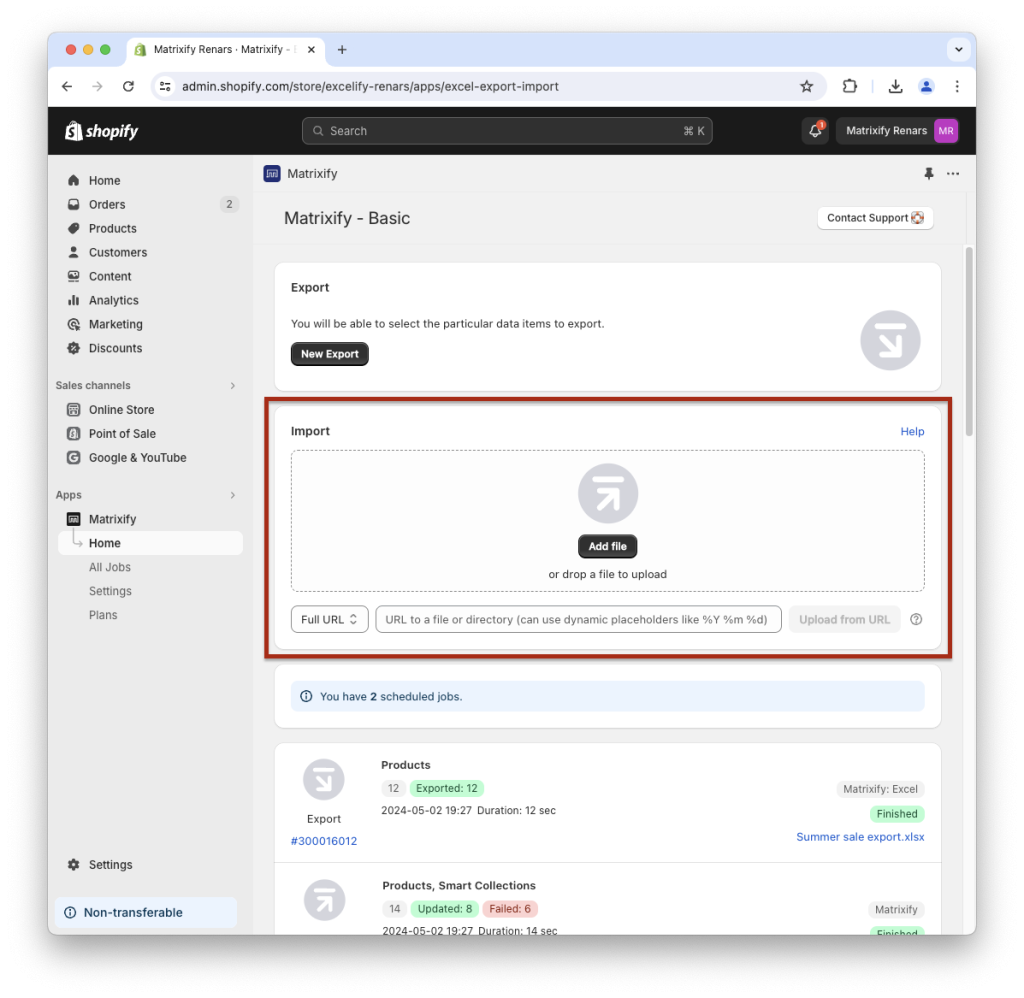Screen dimensions: 1024x998
Task: Open notifications via the bell icon
Action: point(814,130)
